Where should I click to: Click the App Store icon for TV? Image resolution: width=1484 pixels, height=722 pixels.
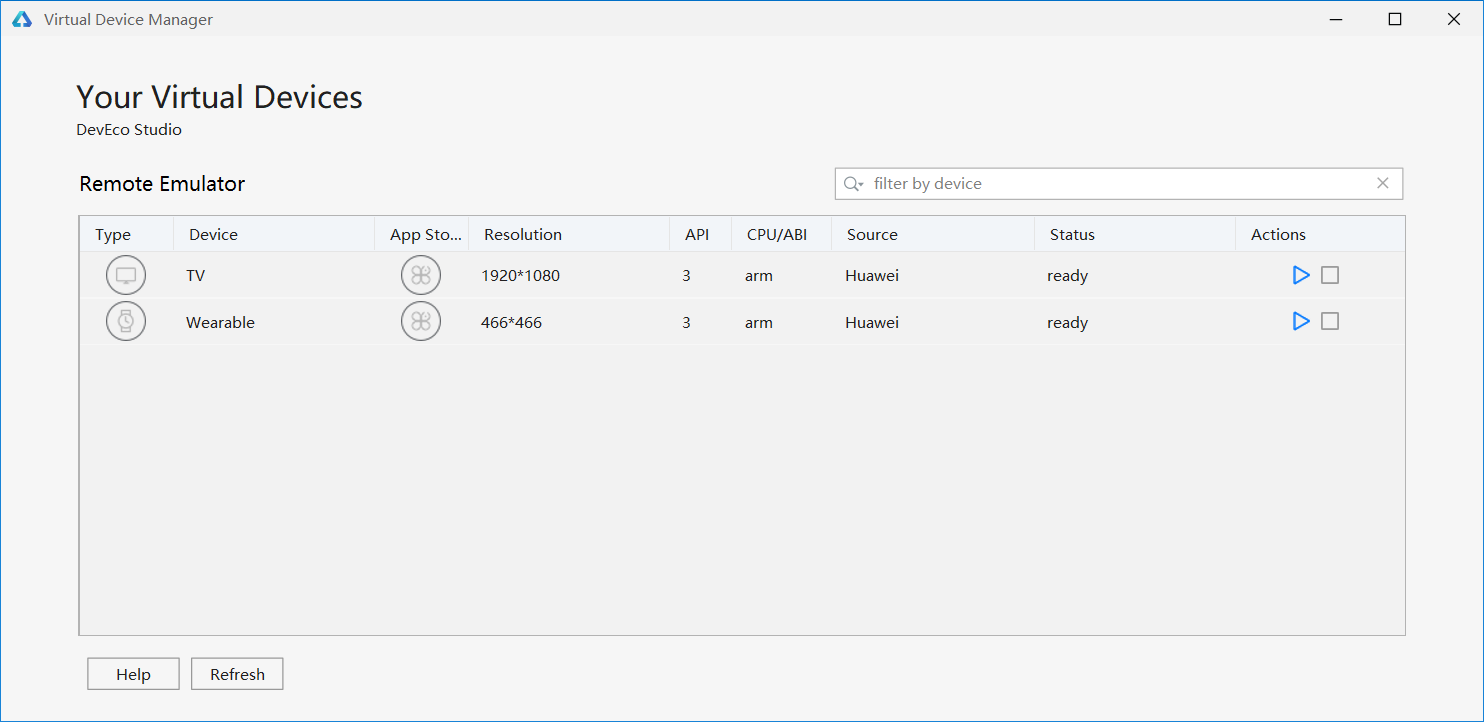point(420,274)
